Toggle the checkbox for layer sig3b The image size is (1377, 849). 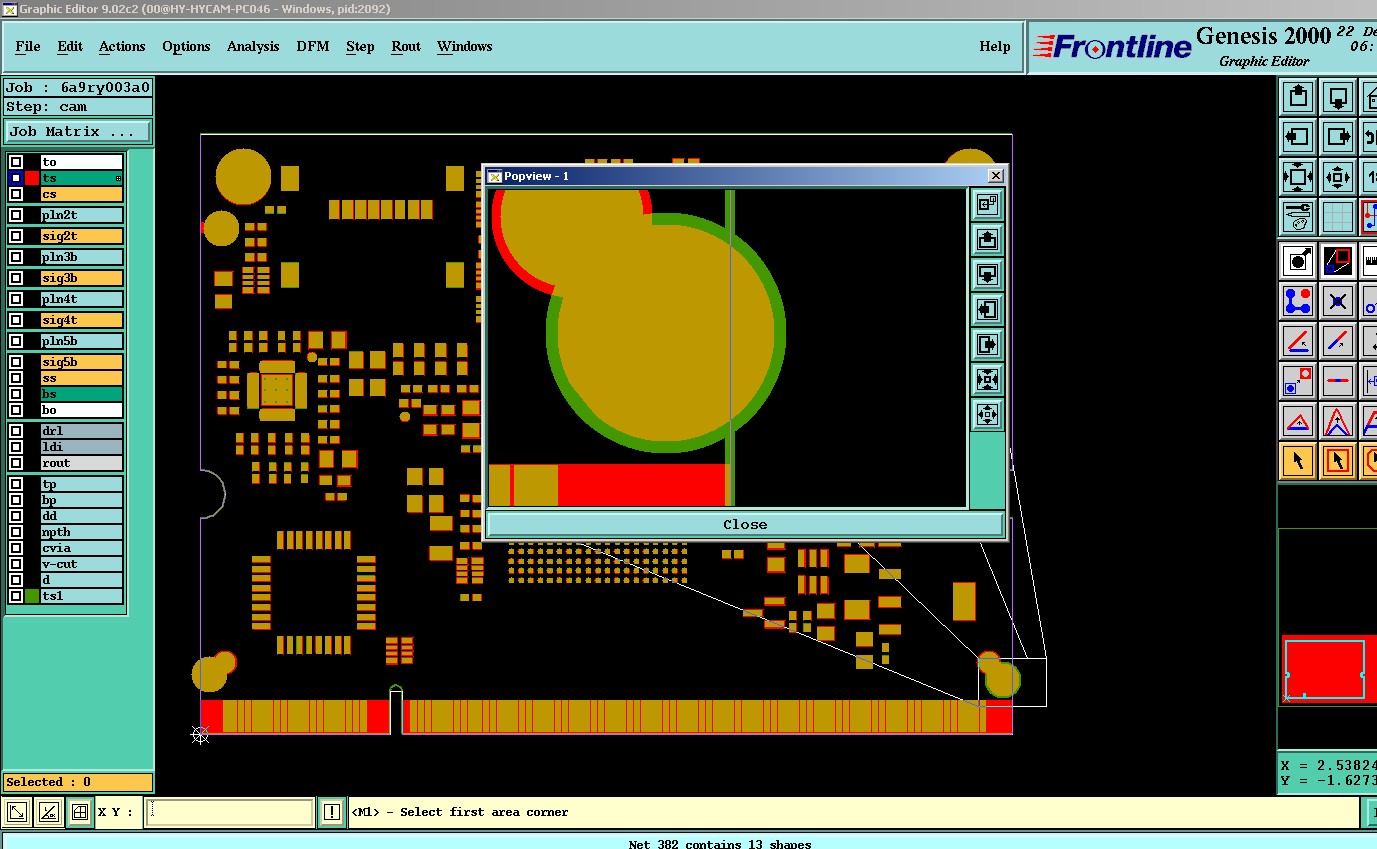pyautogui.click(x=16, y=278)
